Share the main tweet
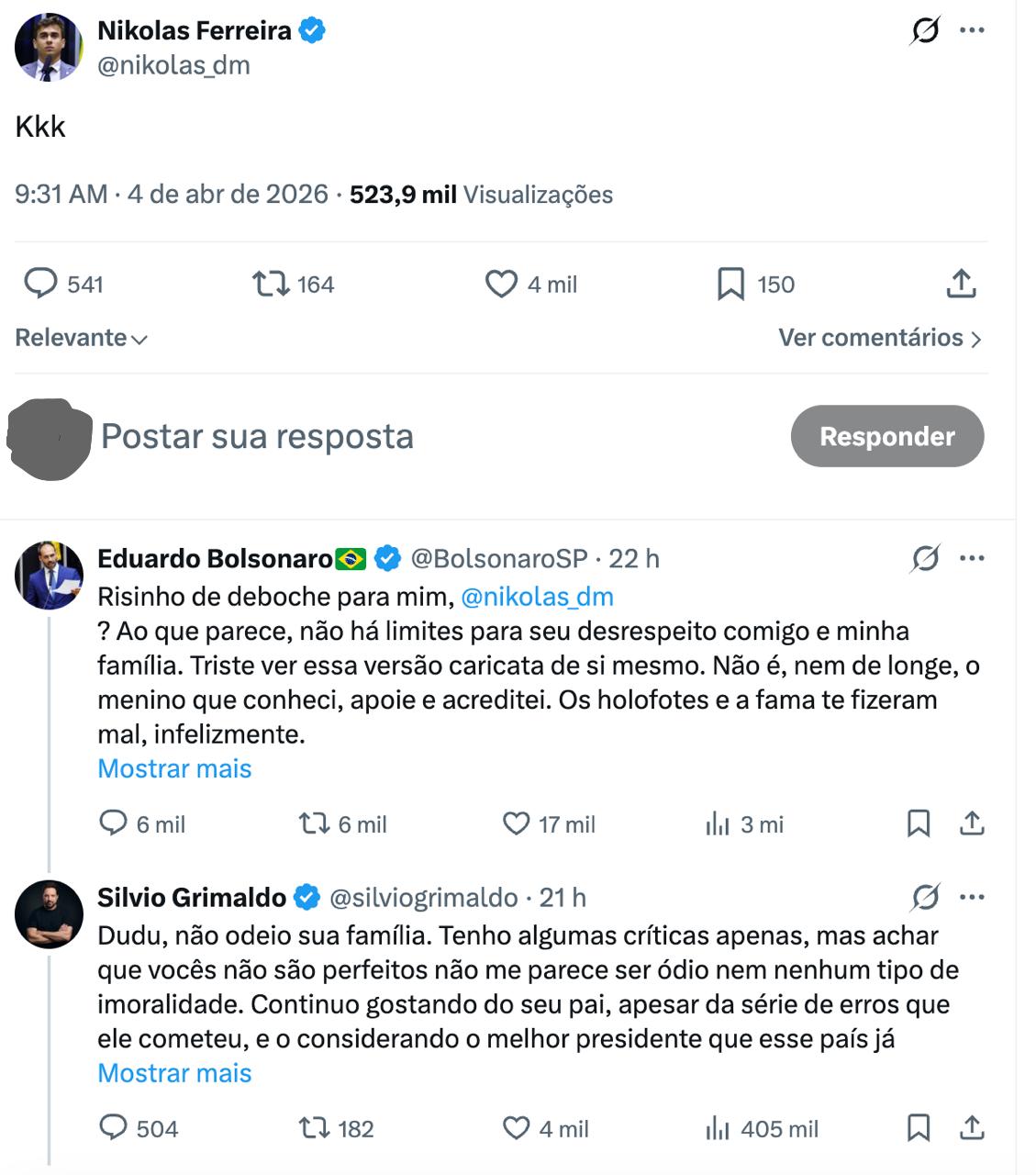The image size is (1036, 1175). 961,285
